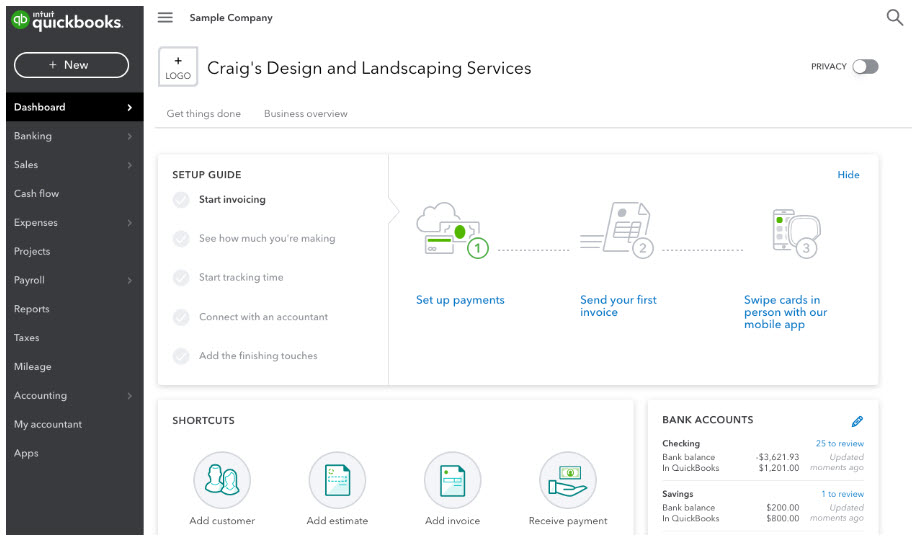Click the QuickBooks logo
Viewport: 912px width, 542px height.
[67, 20]
